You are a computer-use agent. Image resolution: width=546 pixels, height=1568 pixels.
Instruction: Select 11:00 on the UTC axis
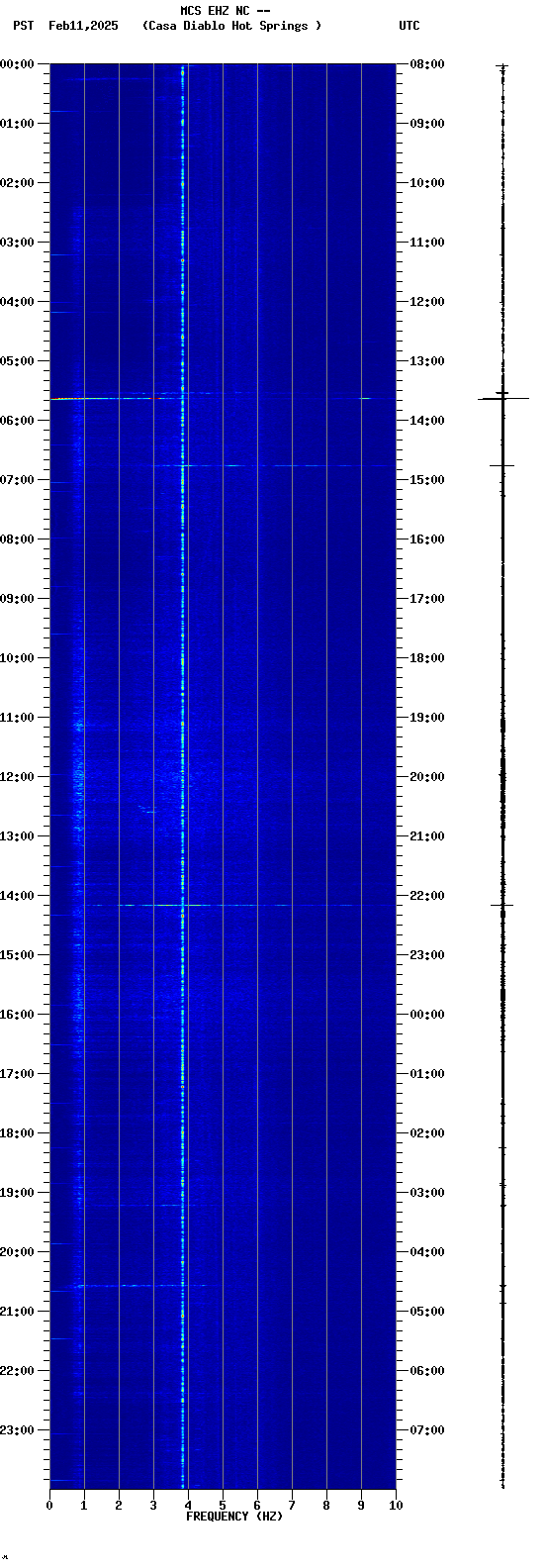pyautogui.click(x=426, y=243)
